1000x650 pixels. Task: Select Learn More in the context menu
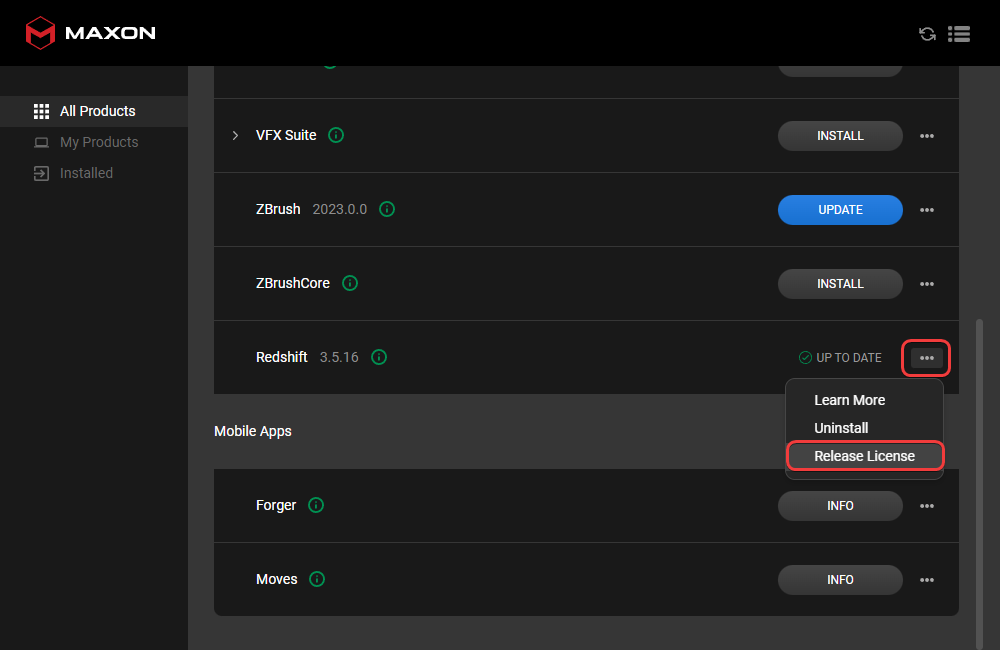tap(849, 400)
